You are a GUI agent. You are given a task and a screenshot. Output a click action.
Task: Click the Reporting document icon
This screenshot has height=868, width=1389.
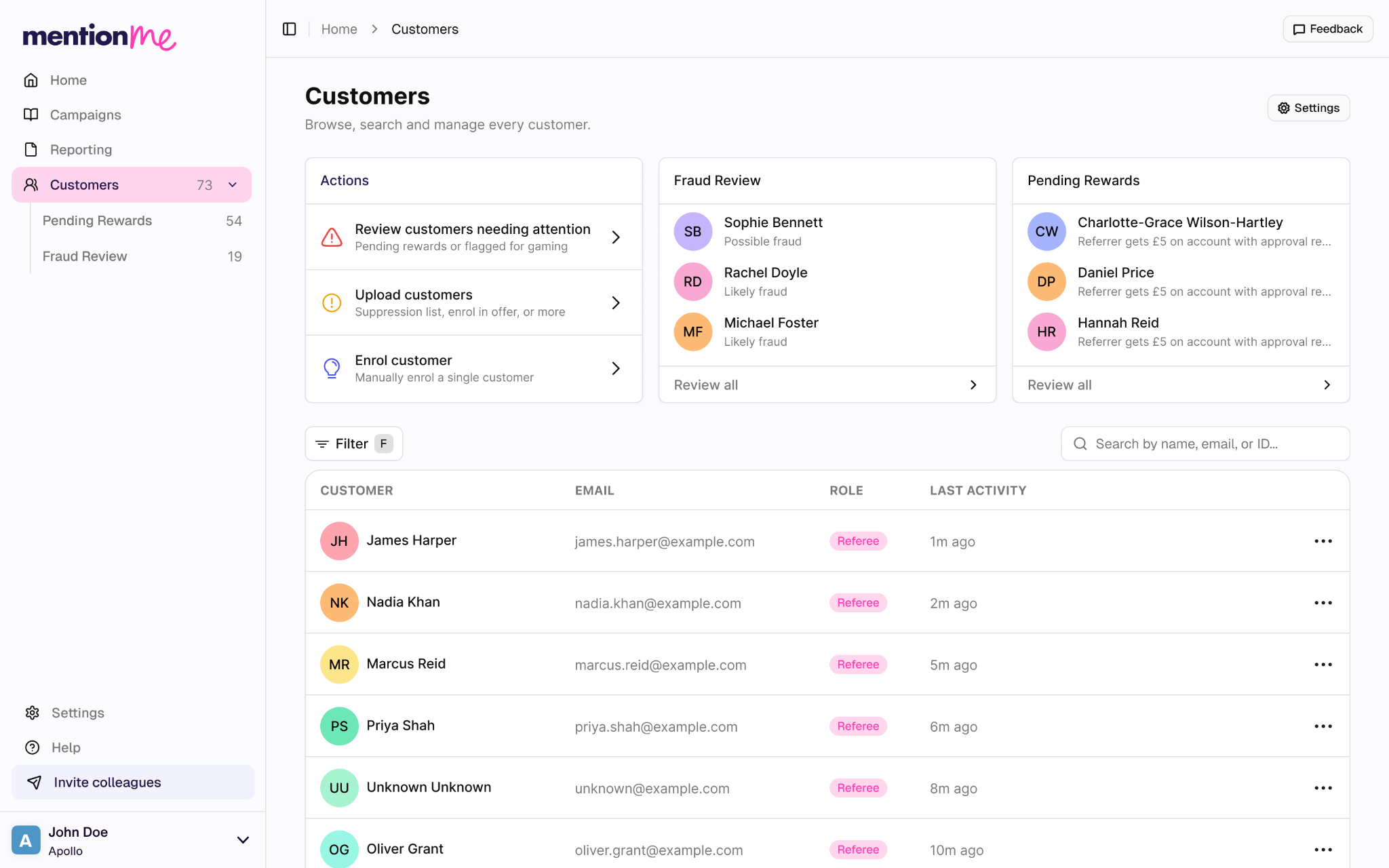[x=31, y=149]
